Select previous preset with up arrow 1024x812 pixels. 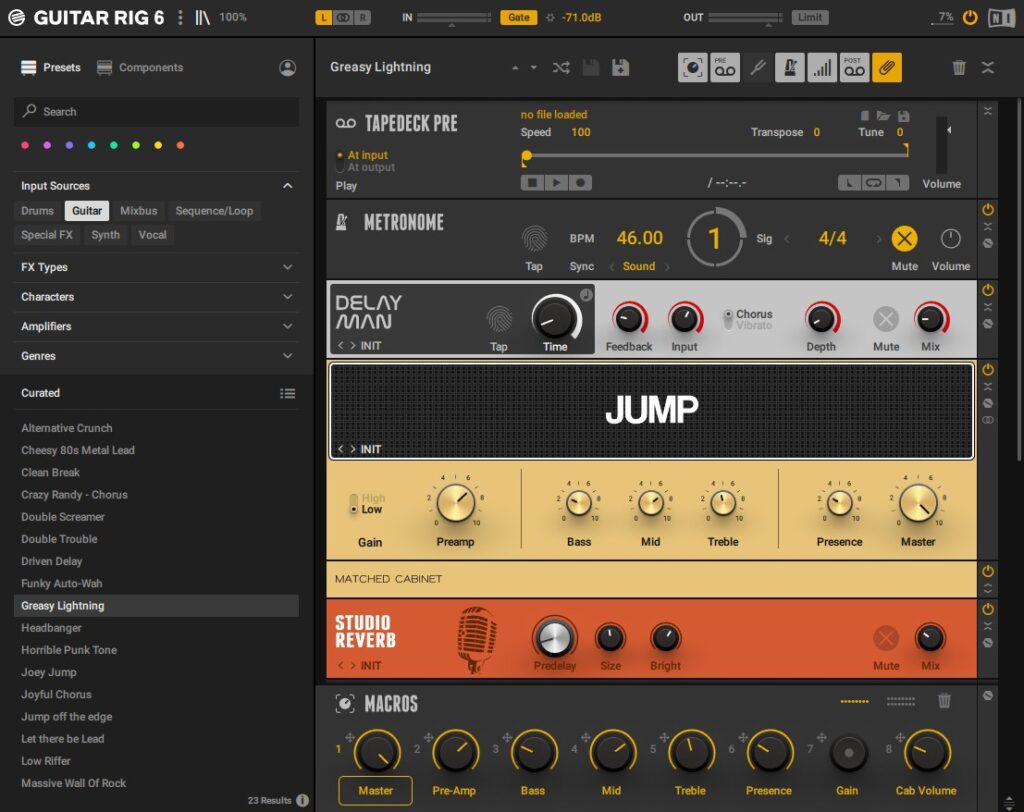click(x=515, y=67)
